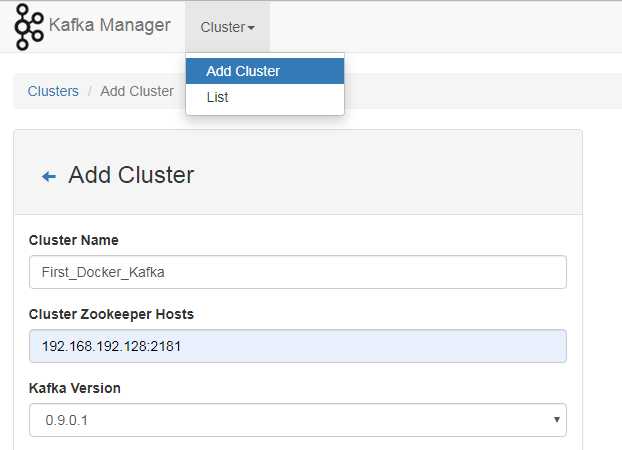Screen dimensions: 622x450
Task: Click Add Cluster breadcrumb text
Action: (x=137, y=91)
